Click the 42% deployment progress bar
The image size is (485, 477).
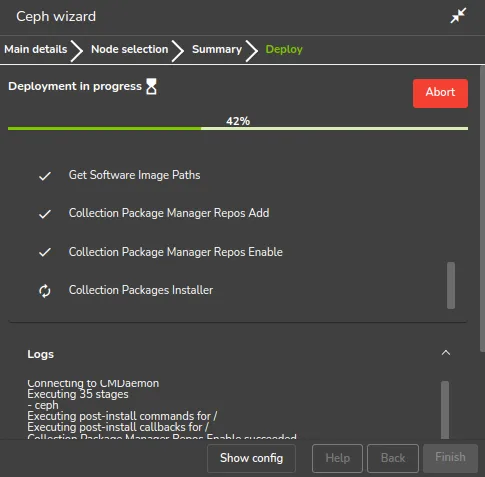pyautogui.click(x=238, y=128)
